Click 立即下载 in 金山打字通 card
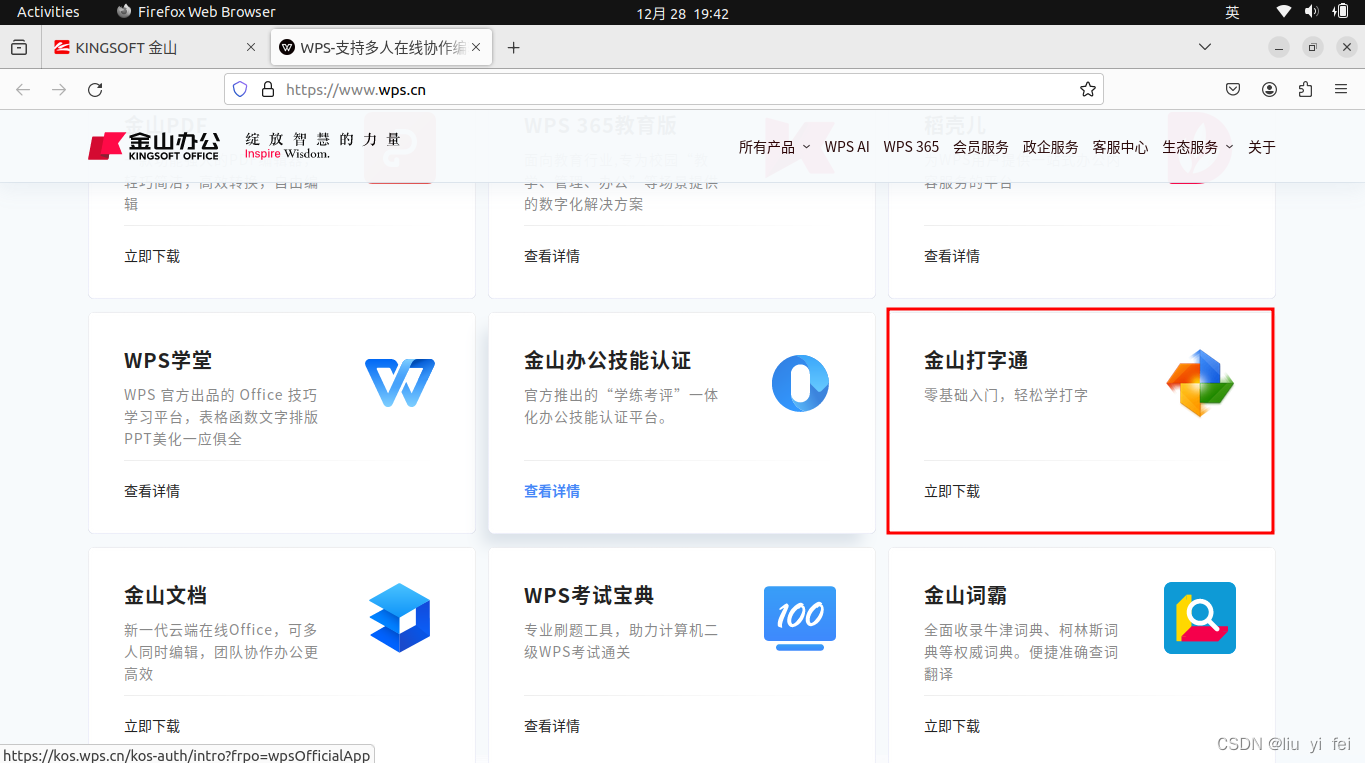 coord(952,491)
